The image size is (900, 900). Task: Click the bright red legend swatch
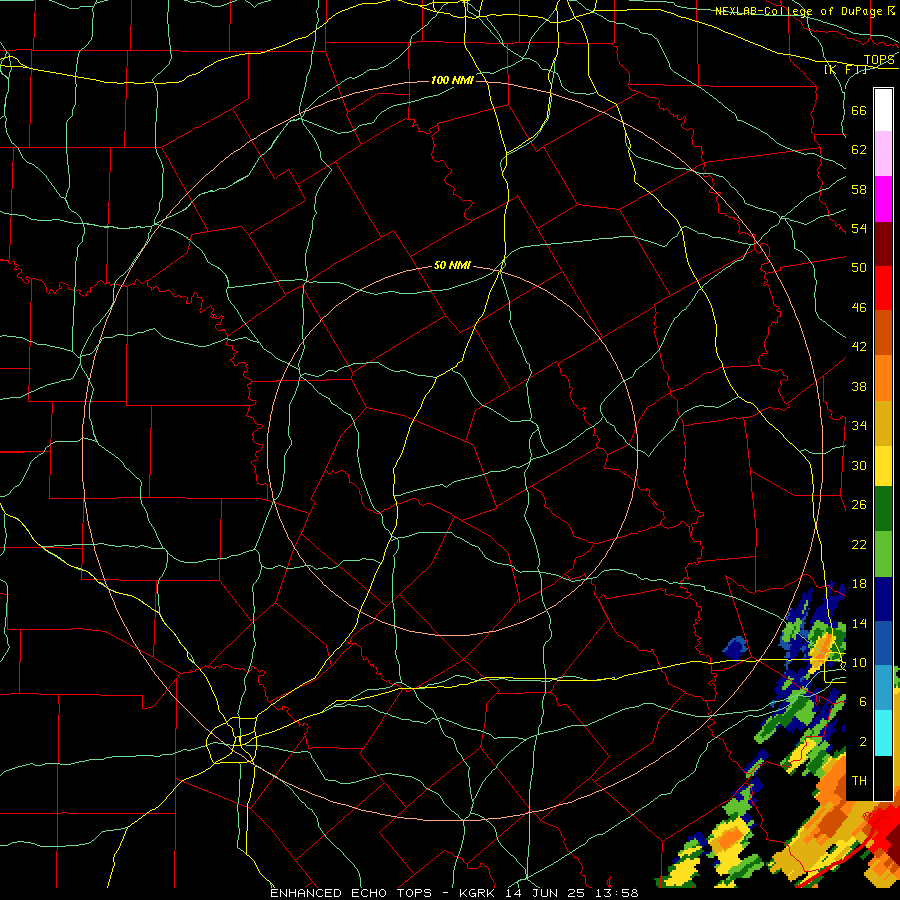click(x=883, y=288)
